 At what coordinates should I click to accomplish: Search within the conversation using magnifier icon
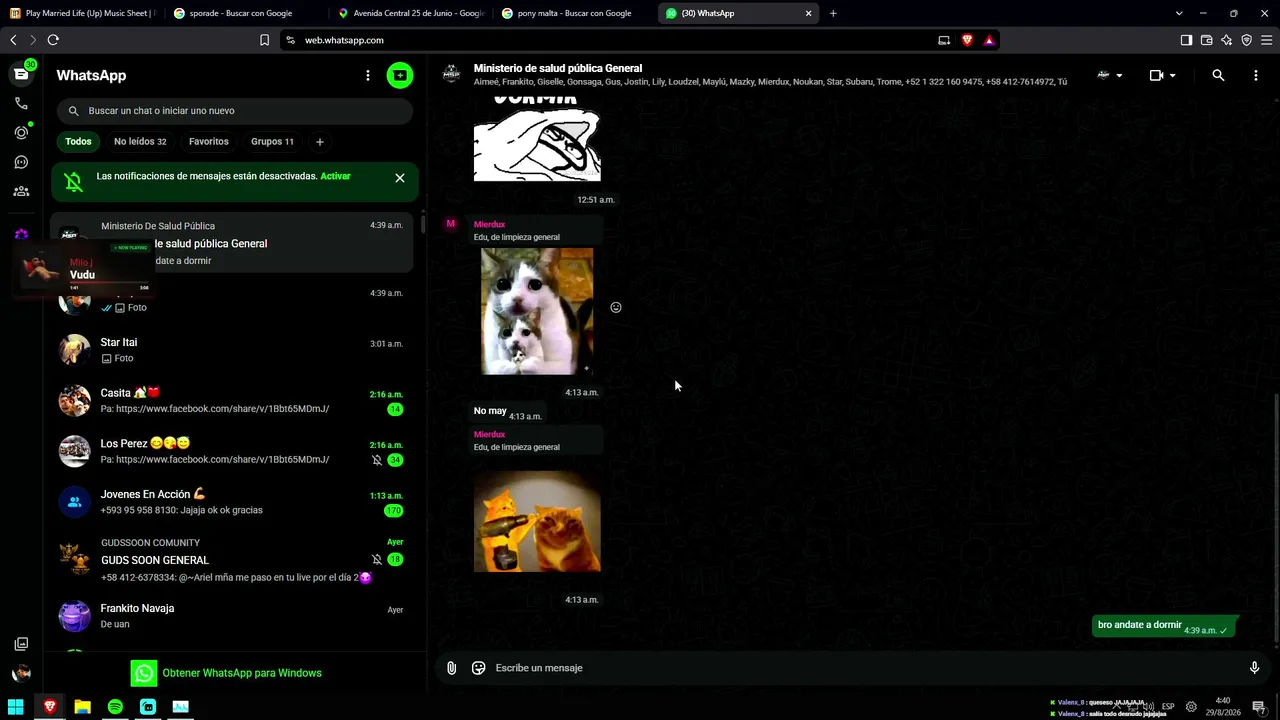coord(1218,75)
